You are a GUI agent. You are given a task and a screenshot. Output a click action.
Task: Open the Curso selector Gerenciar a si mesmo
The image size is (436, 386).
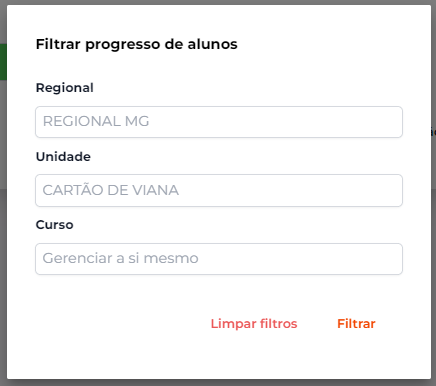[x=219, y=259]
